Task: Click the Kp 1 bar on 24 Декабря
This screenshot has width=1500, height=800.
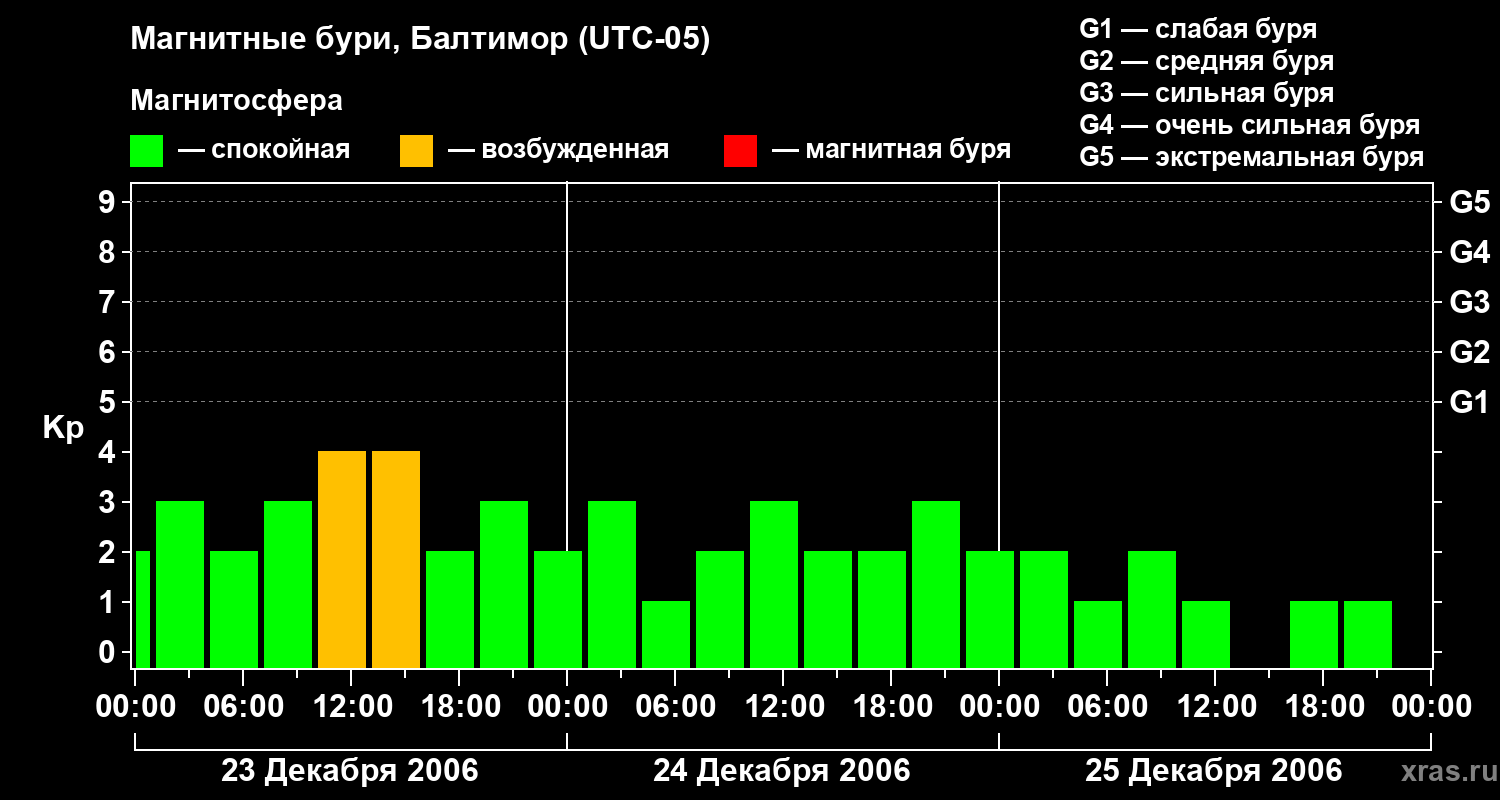Action: [666, 635]
